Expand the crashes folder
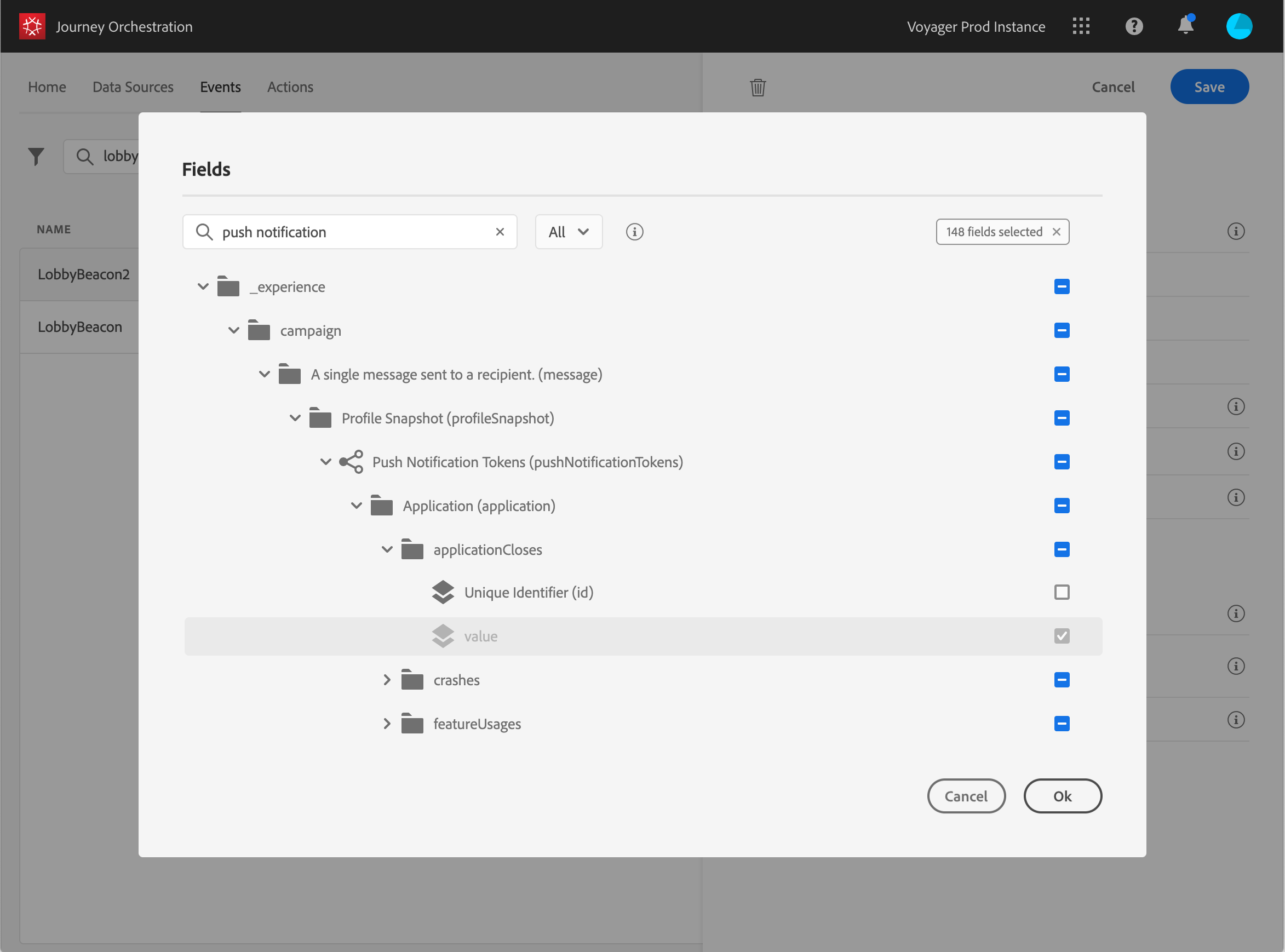The height and width of the screenshot is (952, 1285). pos(387,680)
